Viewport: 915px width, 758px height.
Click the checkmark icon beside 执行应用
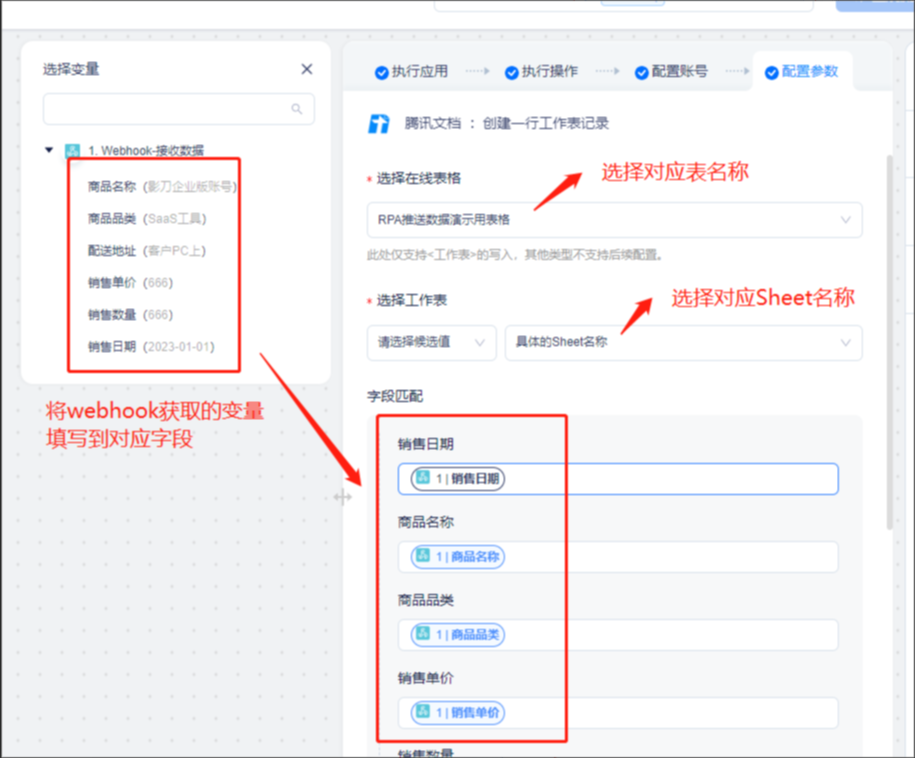click(382, 72)
